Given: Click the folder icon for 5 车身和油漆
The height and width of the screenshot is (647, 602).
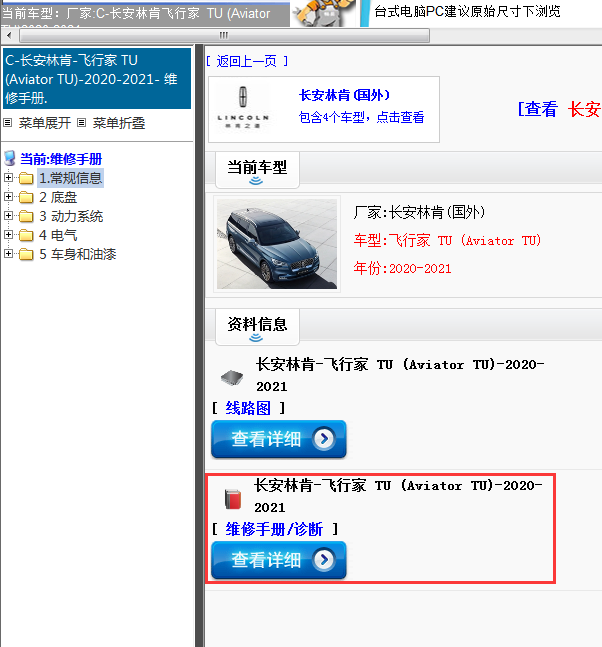Looking at the screenshot, I should (26, 254).
